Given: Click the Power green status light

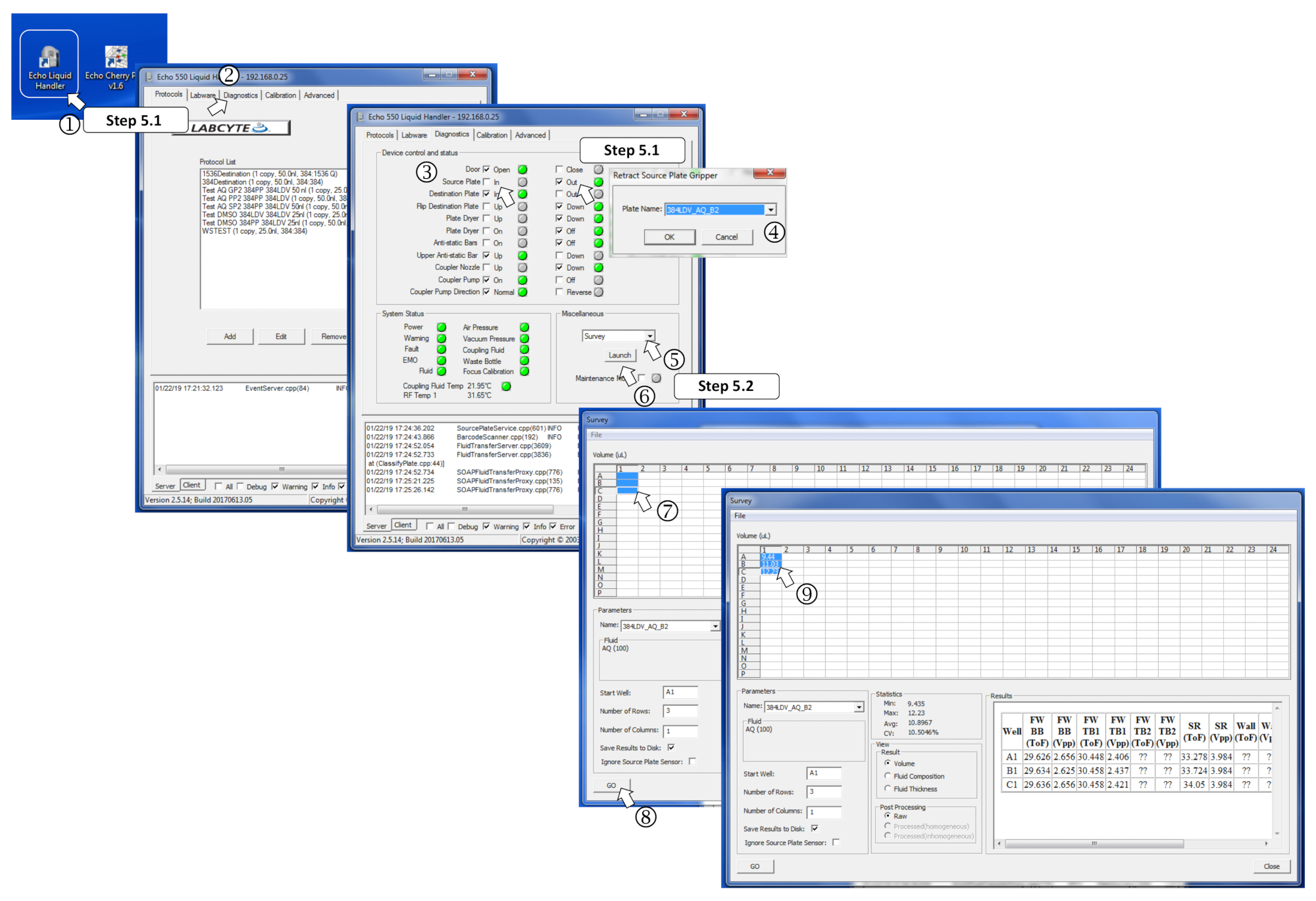Looking at the screenshot, I should click(442, 327).
